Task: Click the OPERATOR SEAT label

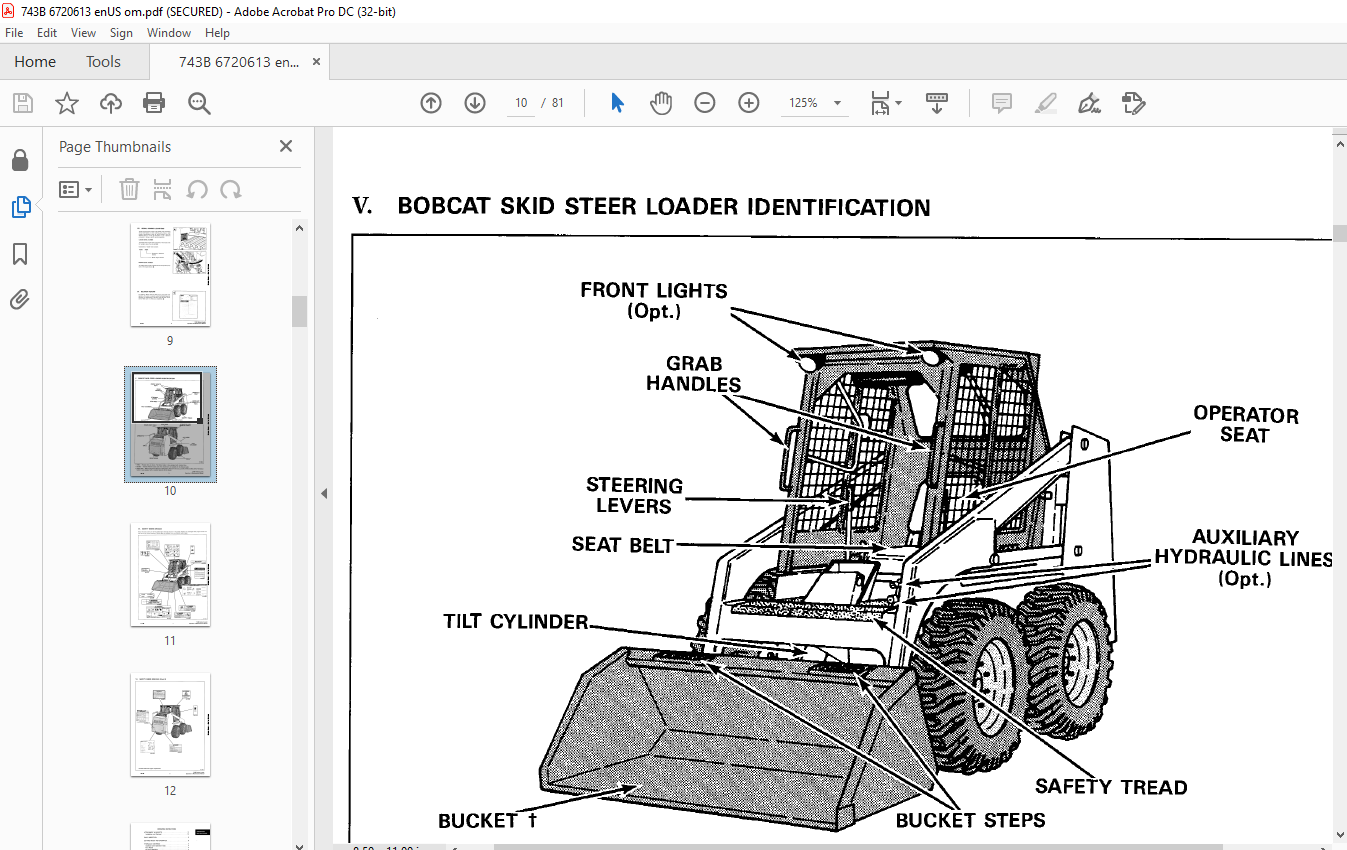Action: tap(1245, 425)
